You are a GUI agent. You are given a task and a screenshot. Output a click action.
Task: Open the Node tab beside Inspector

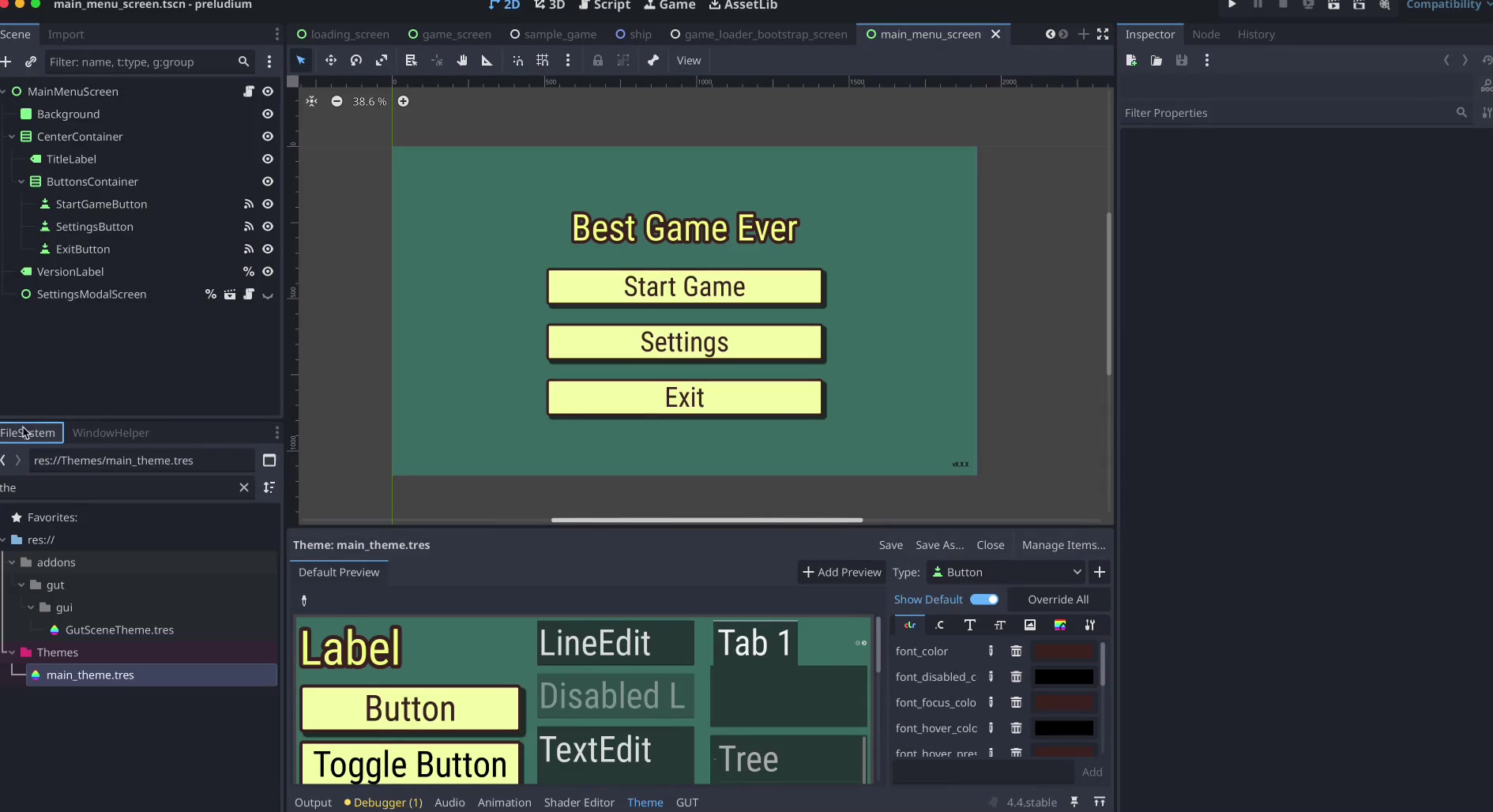(x=1205, y=35)
